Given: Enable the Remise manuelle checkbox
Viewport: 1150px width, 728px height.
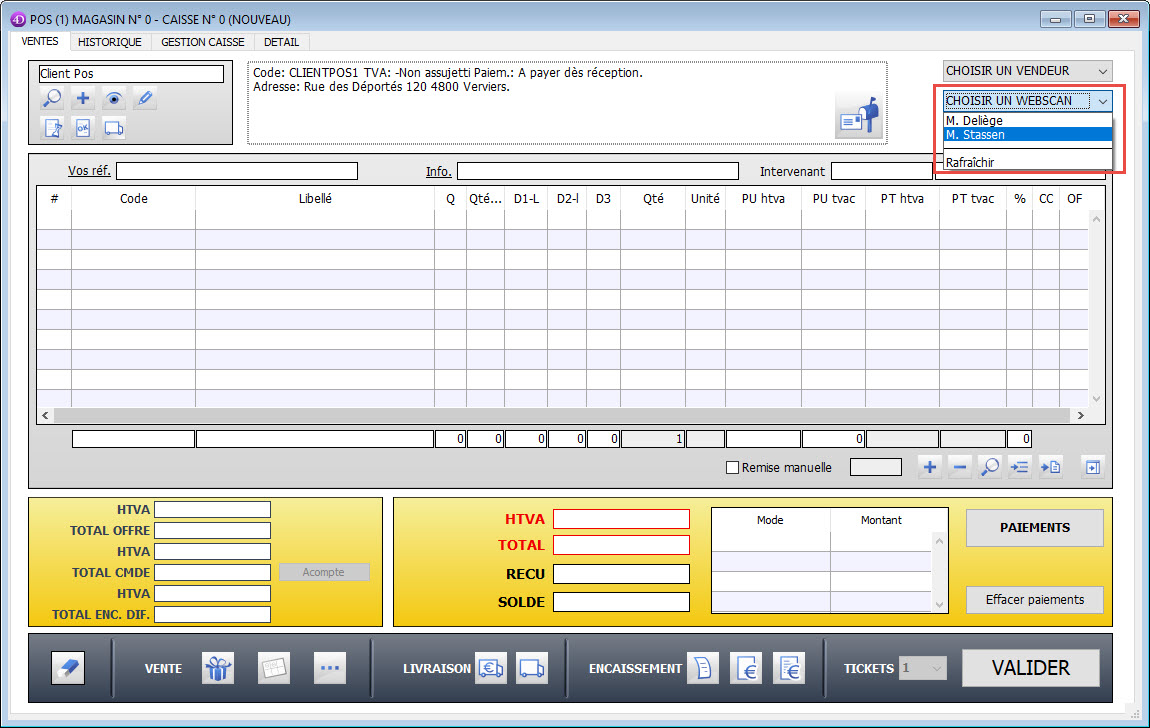Looking at the screenshot, I should [732, 467].
